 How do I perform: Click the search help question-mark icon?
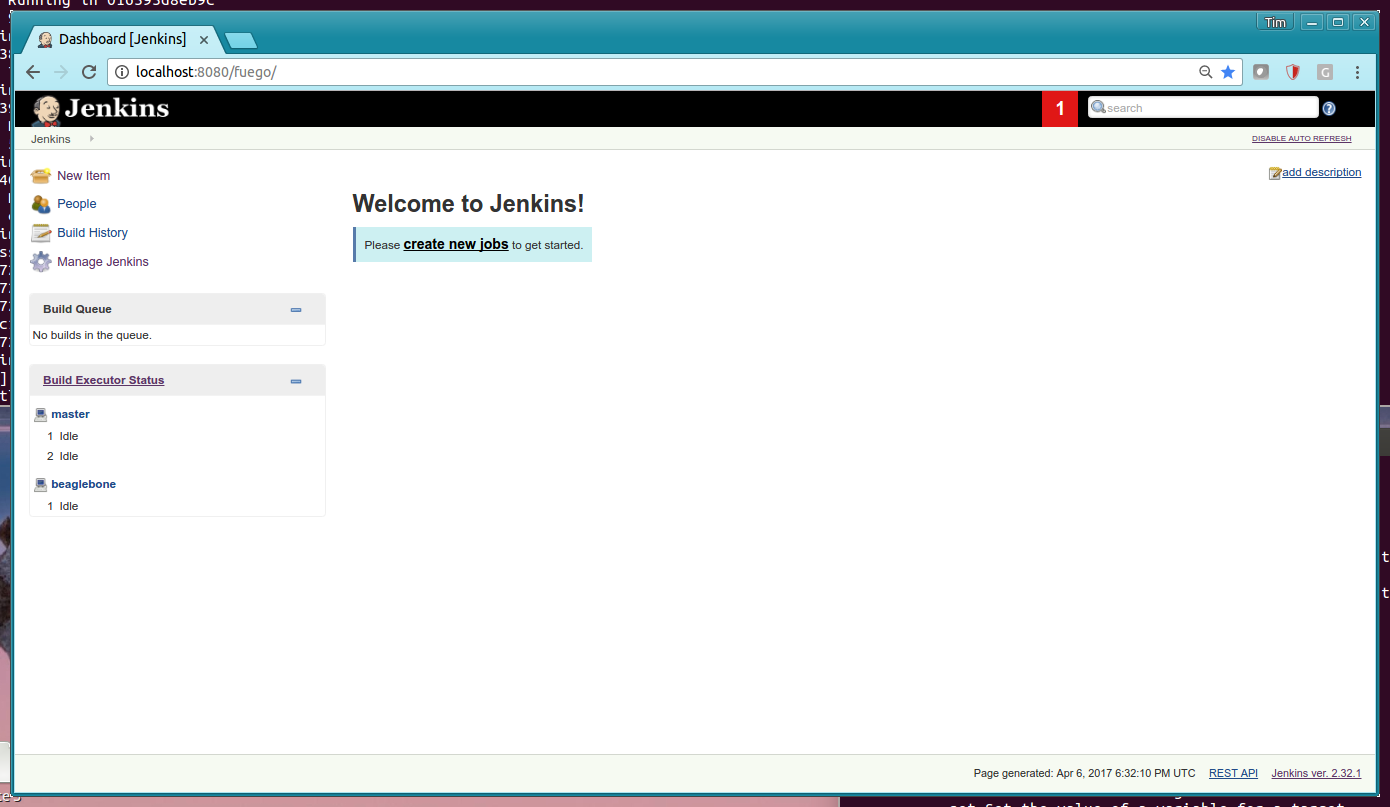(x=1329, y=109)
